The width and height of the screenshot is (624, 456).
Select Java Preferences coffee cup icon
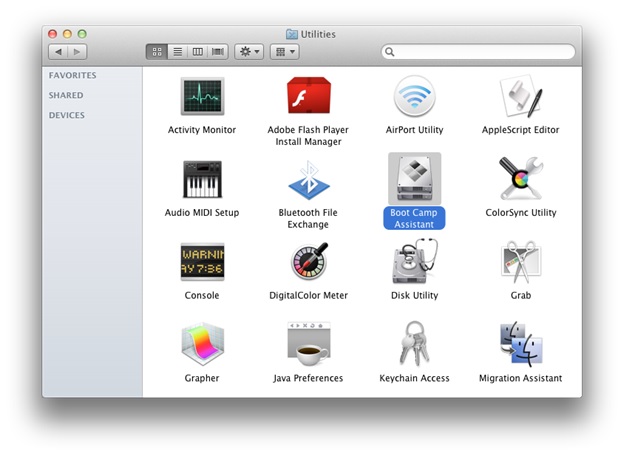[x=309, y=344]
